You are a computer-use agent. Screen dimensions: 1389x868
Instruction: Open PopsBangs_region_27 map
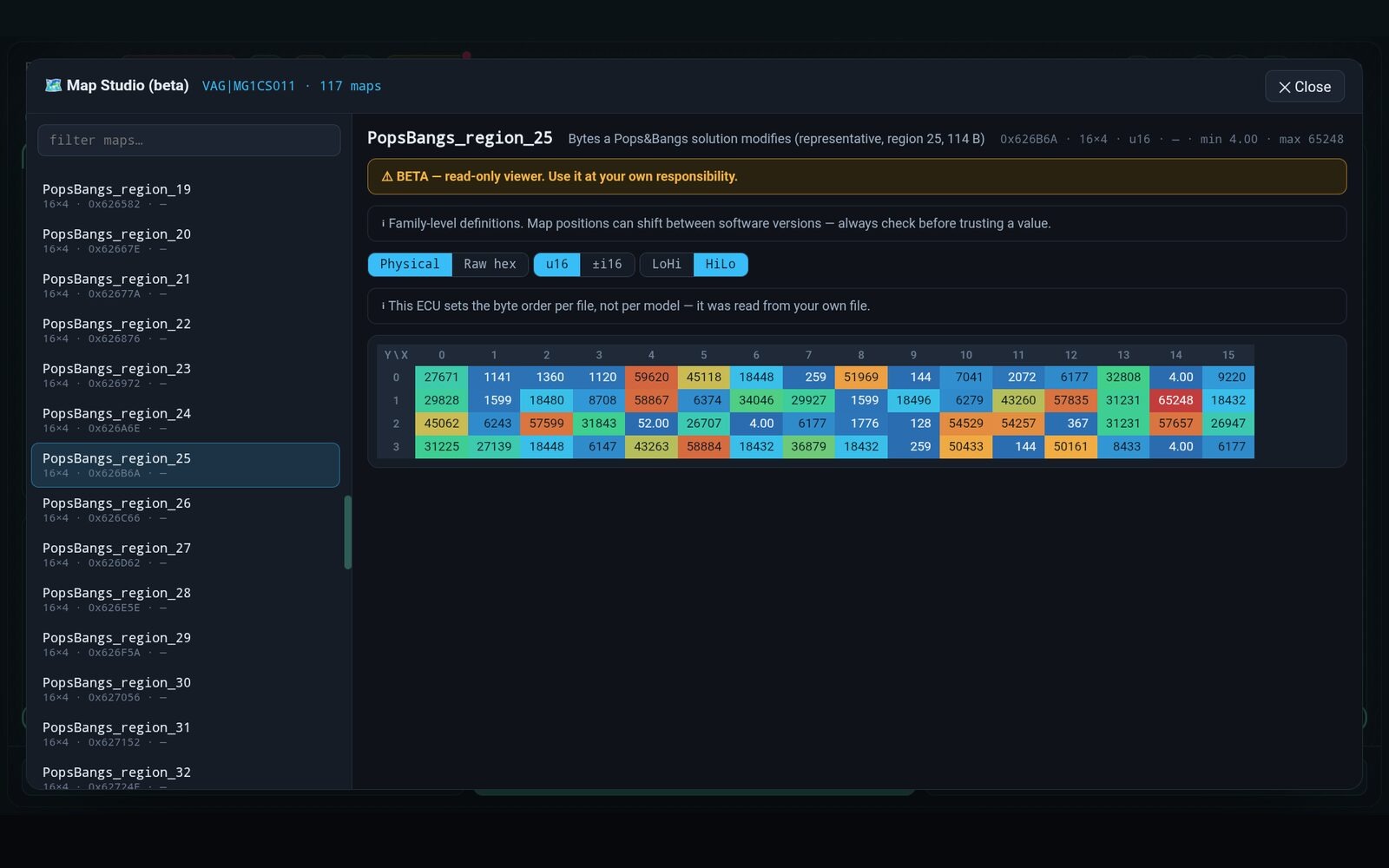click(x=185, y=555)
